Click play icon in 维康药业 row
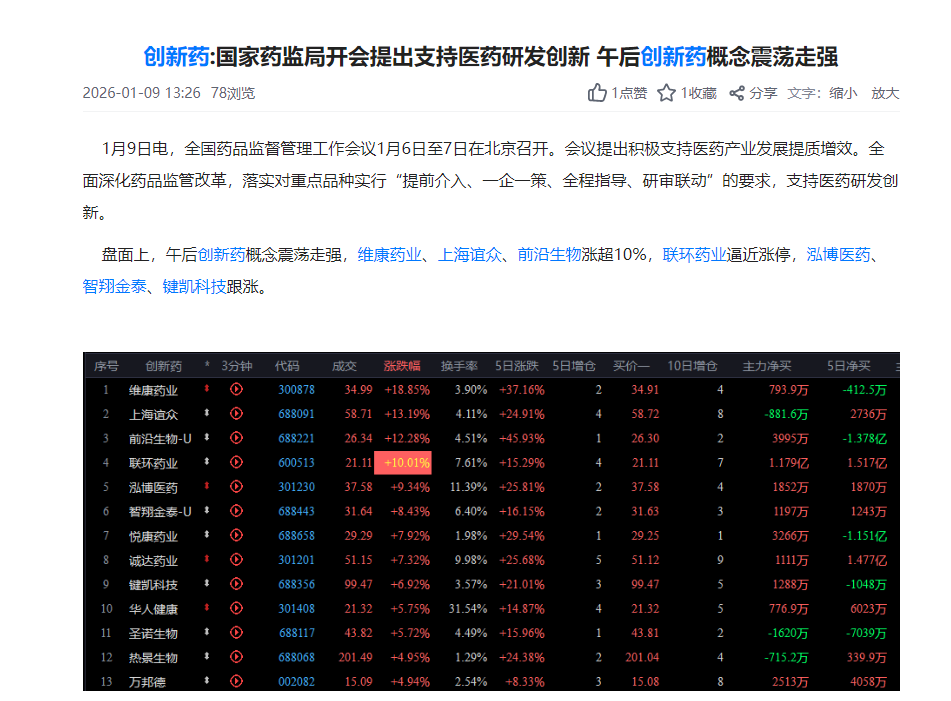 click(237, 389)
